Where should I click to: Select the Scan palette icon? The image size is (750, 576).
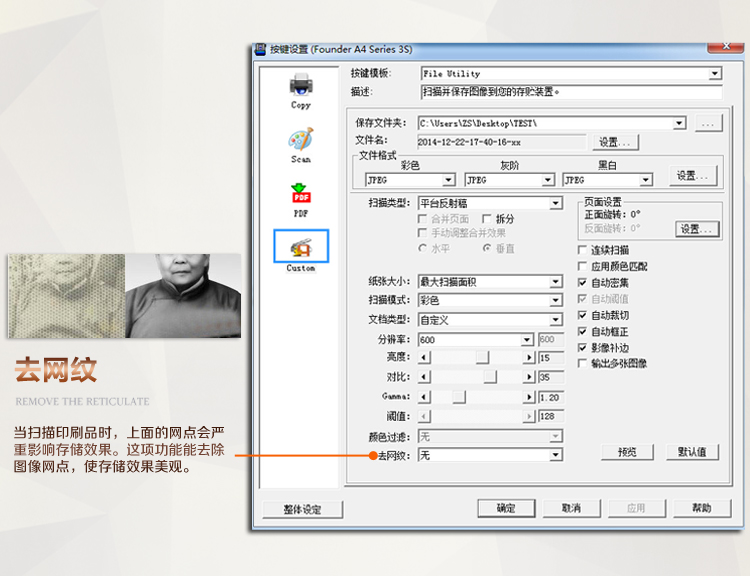point(301,140)
